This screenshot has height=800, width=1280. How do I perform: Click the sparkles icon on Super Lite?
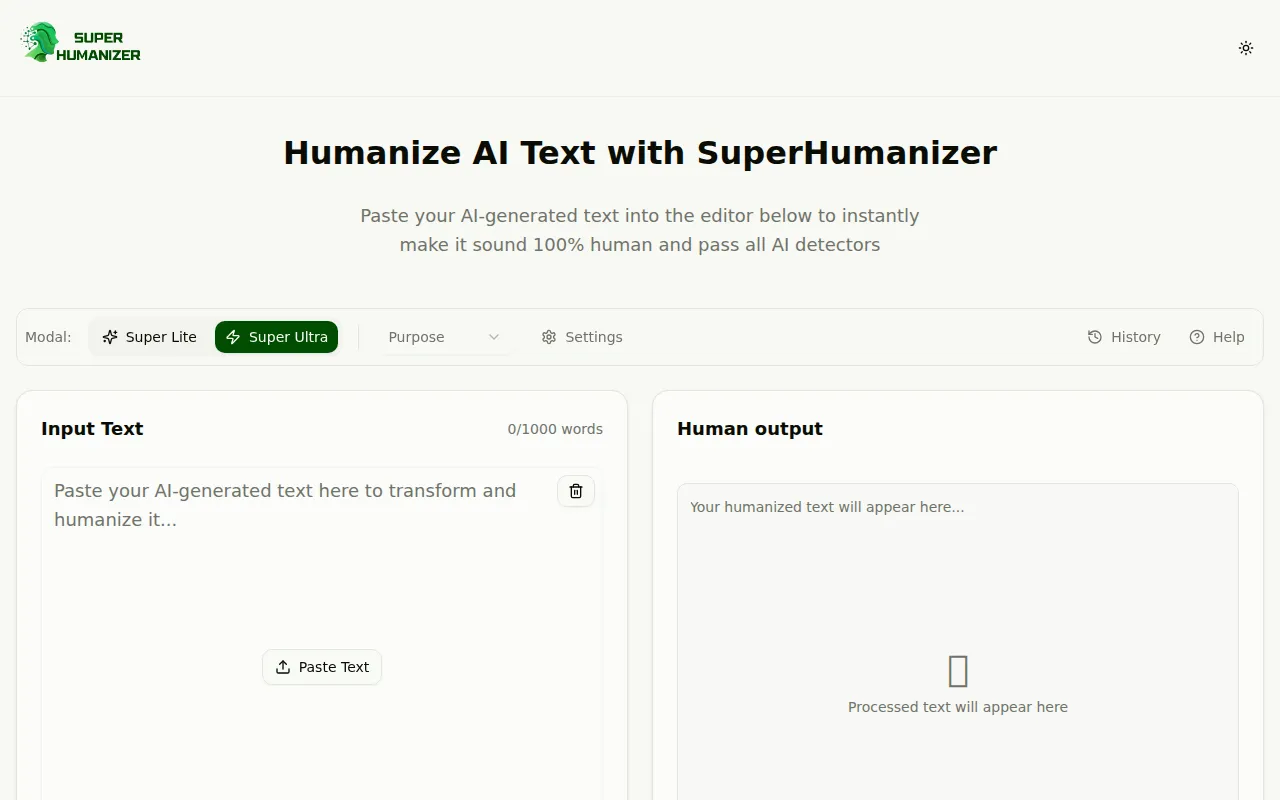point(110,337)
